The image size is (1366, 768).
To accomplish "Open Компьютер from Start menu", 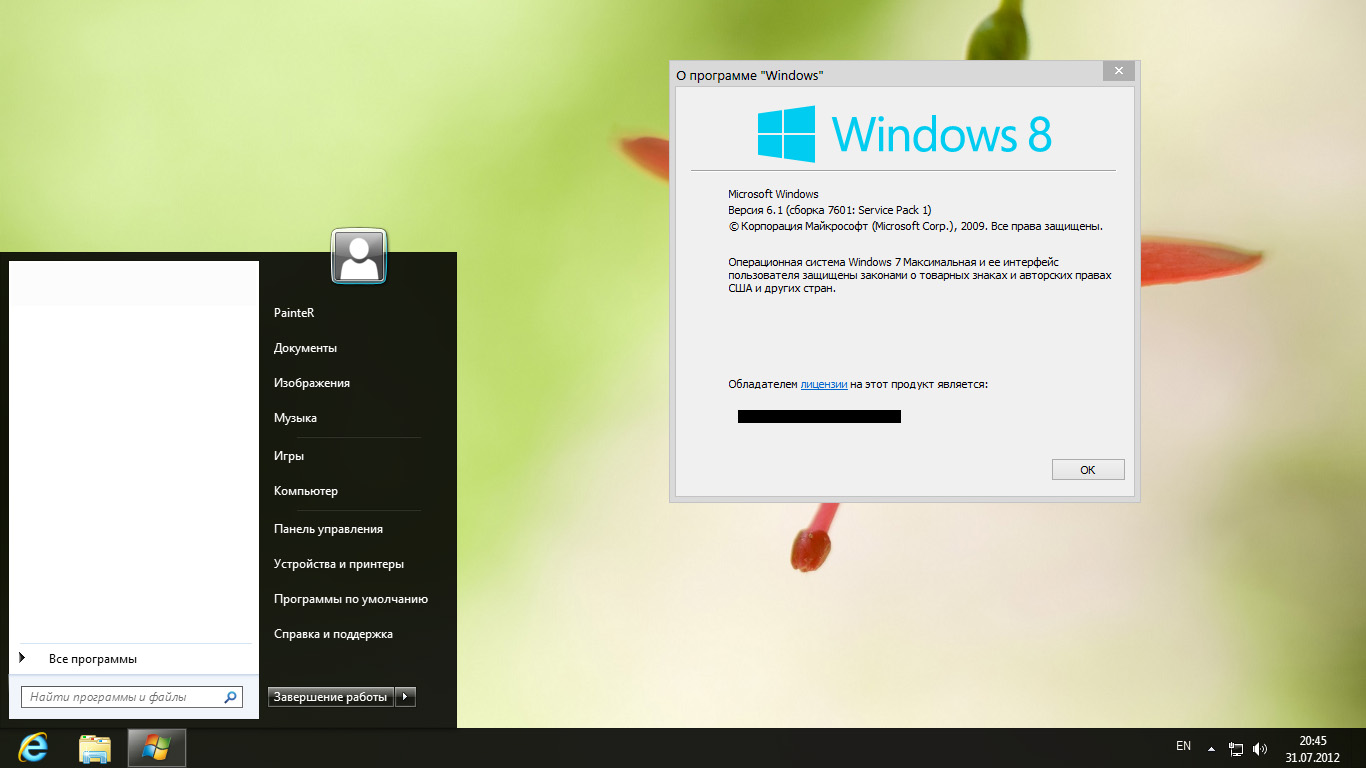I will point(306,491).
